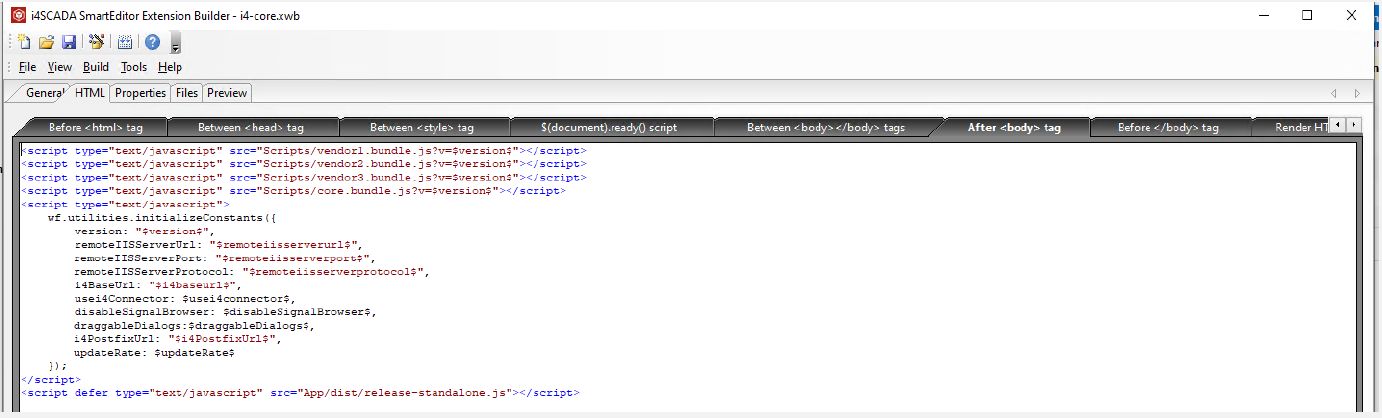Switch to the General tab
Image resolution: width=1382 pixels, height=418 pixels.
pos(44,93)
